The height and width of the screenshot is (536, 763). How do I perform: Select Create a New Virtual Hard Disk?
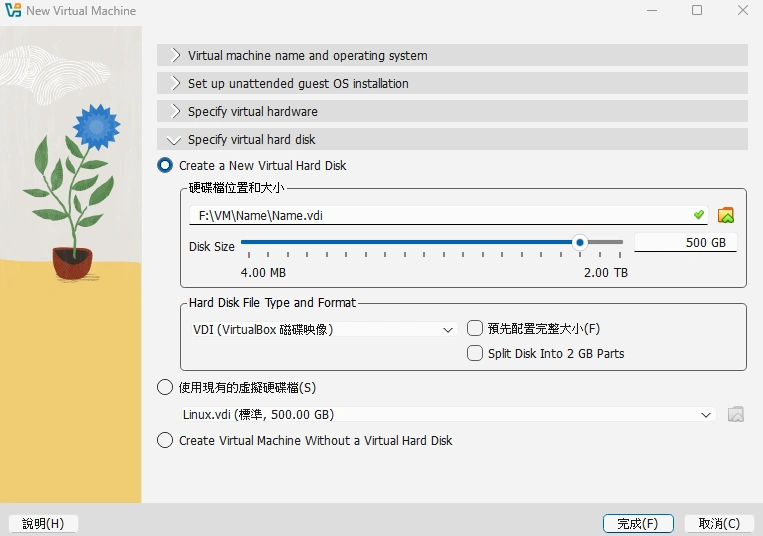(x=166, y=166)
